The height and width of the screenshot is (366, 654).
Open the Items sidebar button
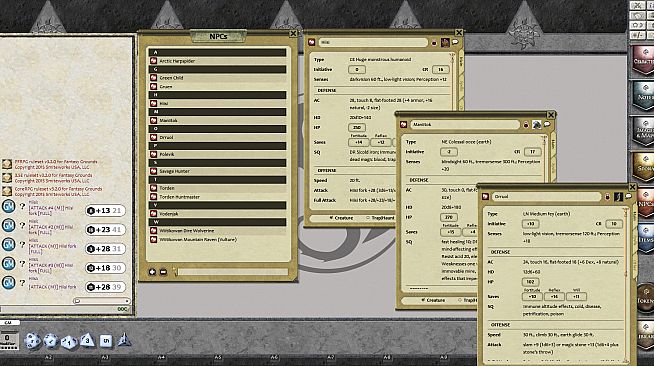[x=646, y=238]
